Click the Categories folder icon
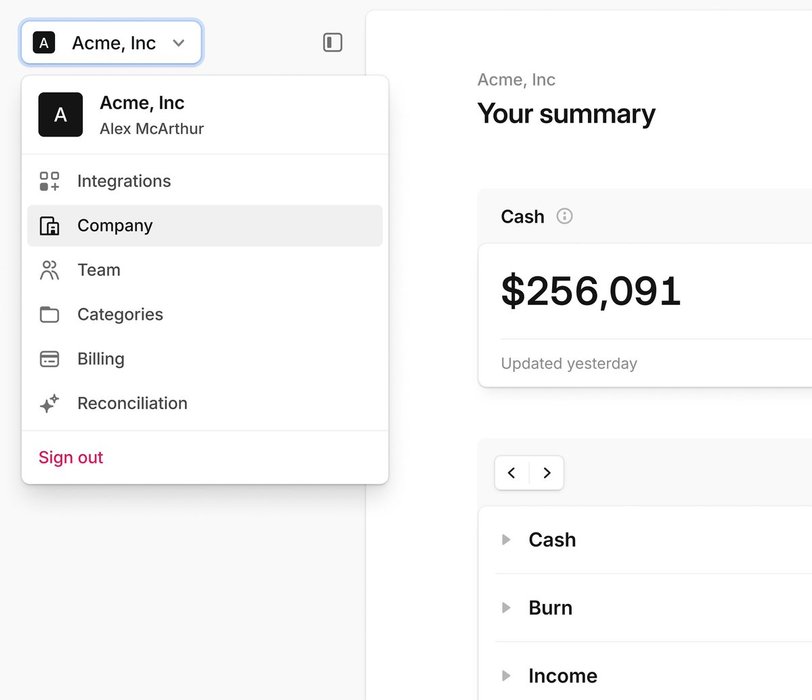Image resolution: width=812 pixels, height=700 pixels. (x=49, y=315)
